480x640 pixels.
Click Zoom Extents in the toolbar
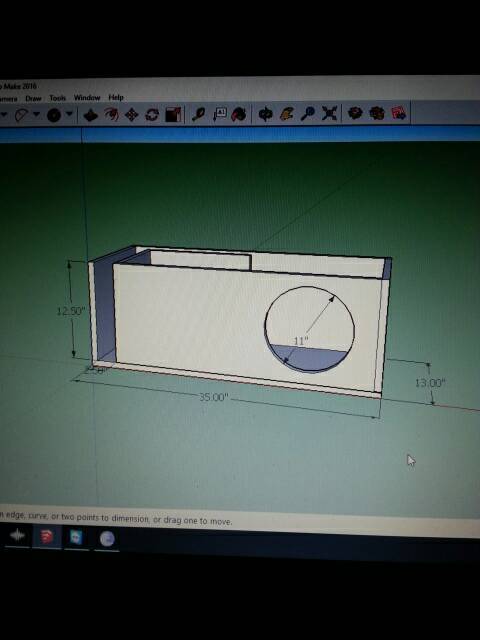[329, 113]
